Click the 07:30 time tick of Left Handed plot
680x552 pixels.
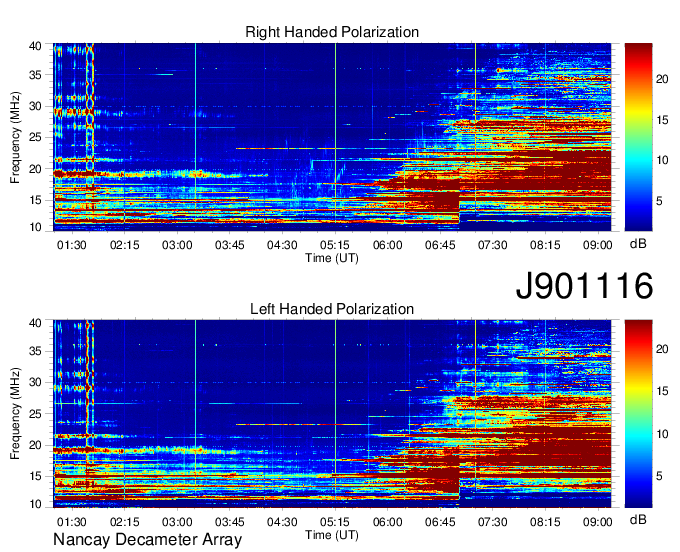pos(493,522)
